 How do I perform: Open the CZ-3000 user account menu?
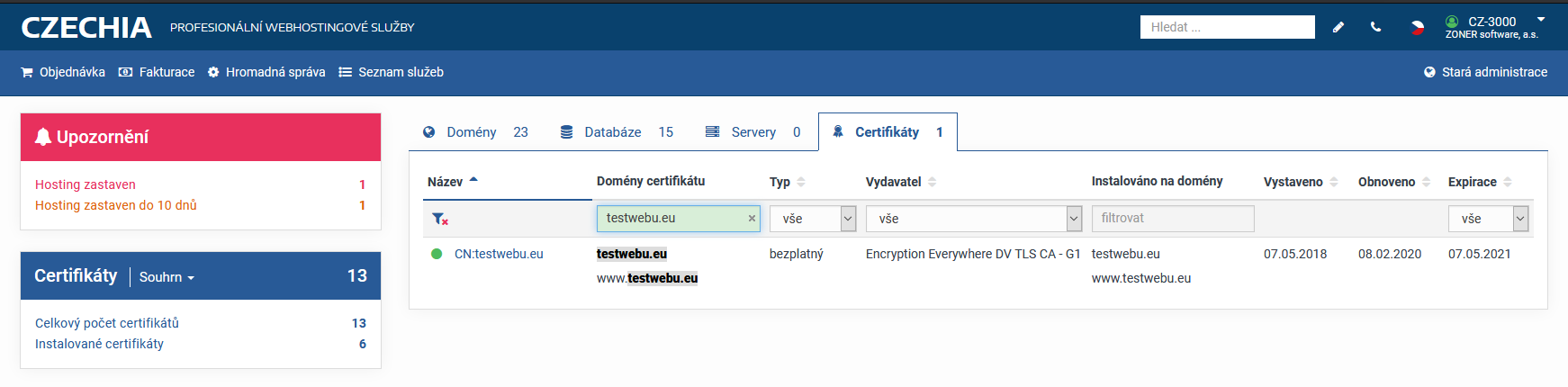pyautogui.click(x=1494, y=27)
